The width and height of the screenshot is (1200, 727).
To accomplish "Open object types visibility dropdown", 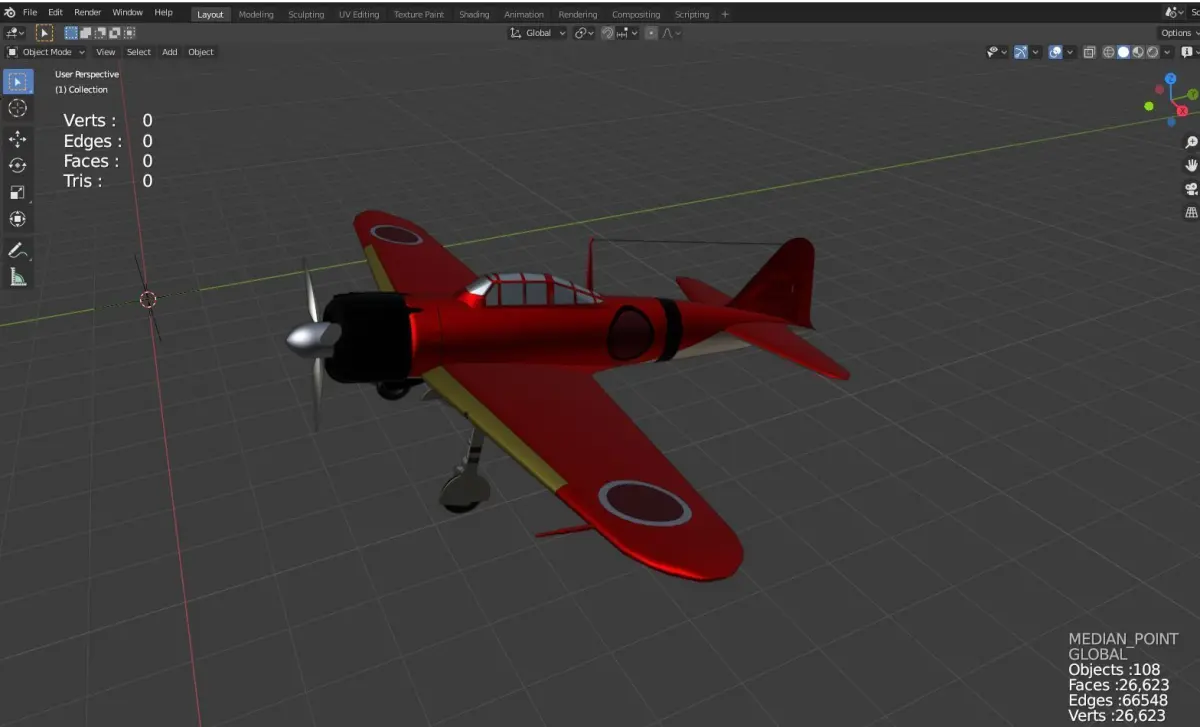I will pyautogui.click(x=996, y=52).
